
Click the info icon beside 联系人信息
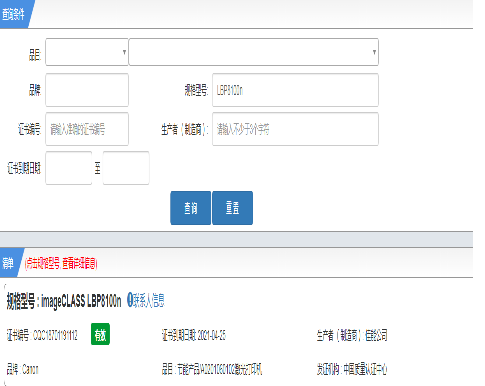click(130, 300)
